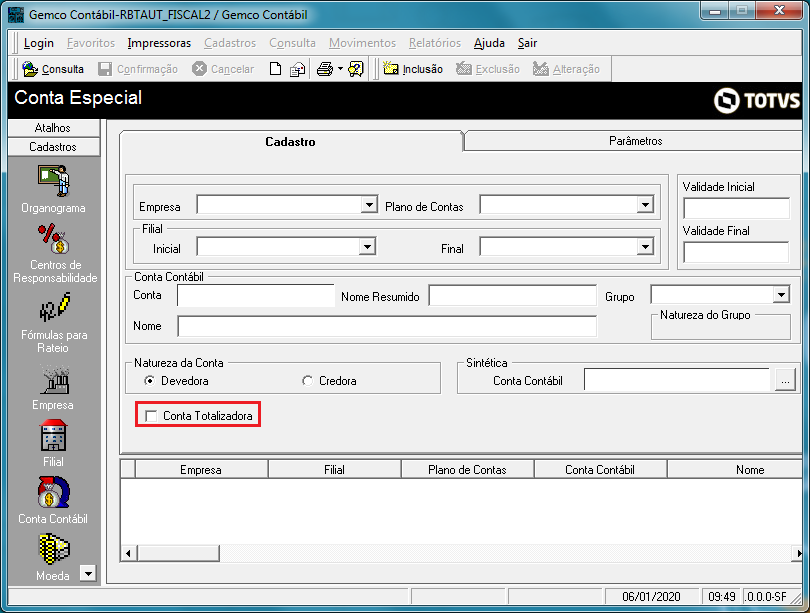This screenshot has height=613, width=810.
Task: Click the Nome grid column header
Action: [x=735, y=469]
